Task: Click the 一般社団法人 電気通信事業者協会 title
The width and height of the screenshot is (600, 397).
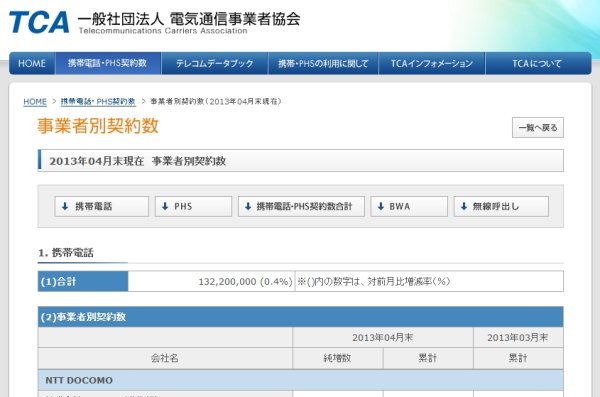Action: 189,18
